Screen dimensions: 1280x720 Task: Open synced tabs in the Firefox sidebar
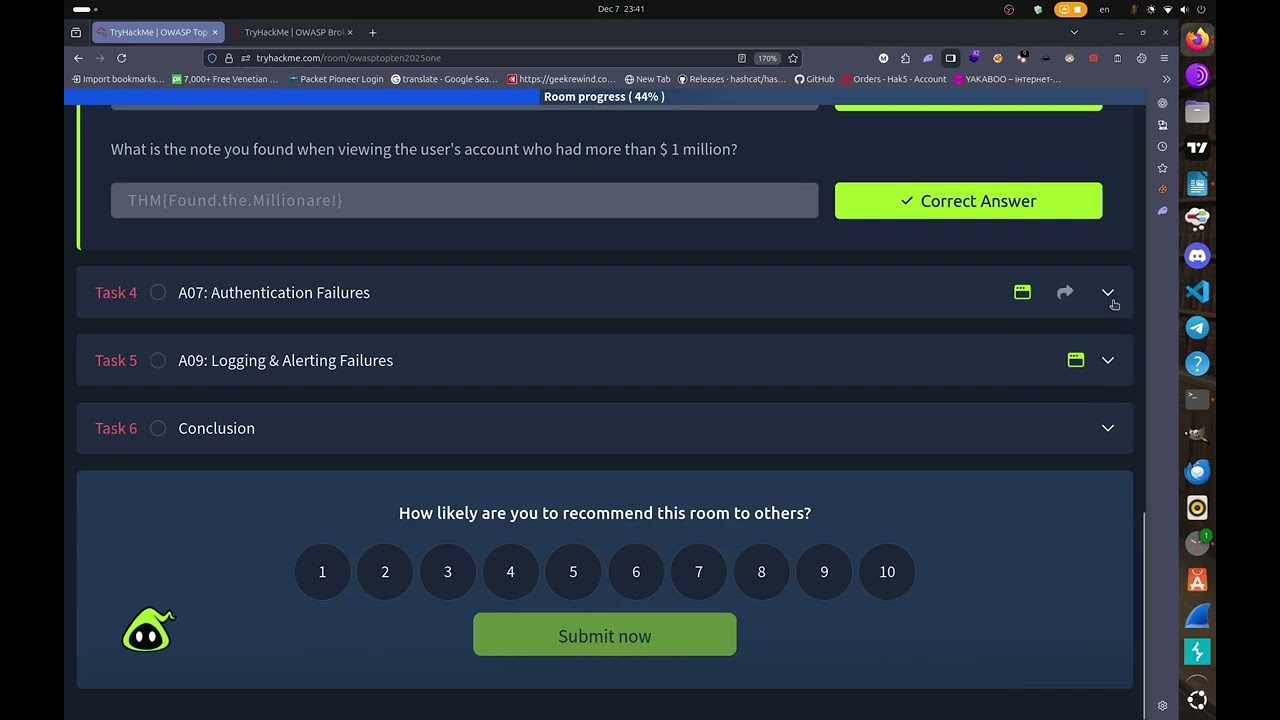tap(1162, 125)
